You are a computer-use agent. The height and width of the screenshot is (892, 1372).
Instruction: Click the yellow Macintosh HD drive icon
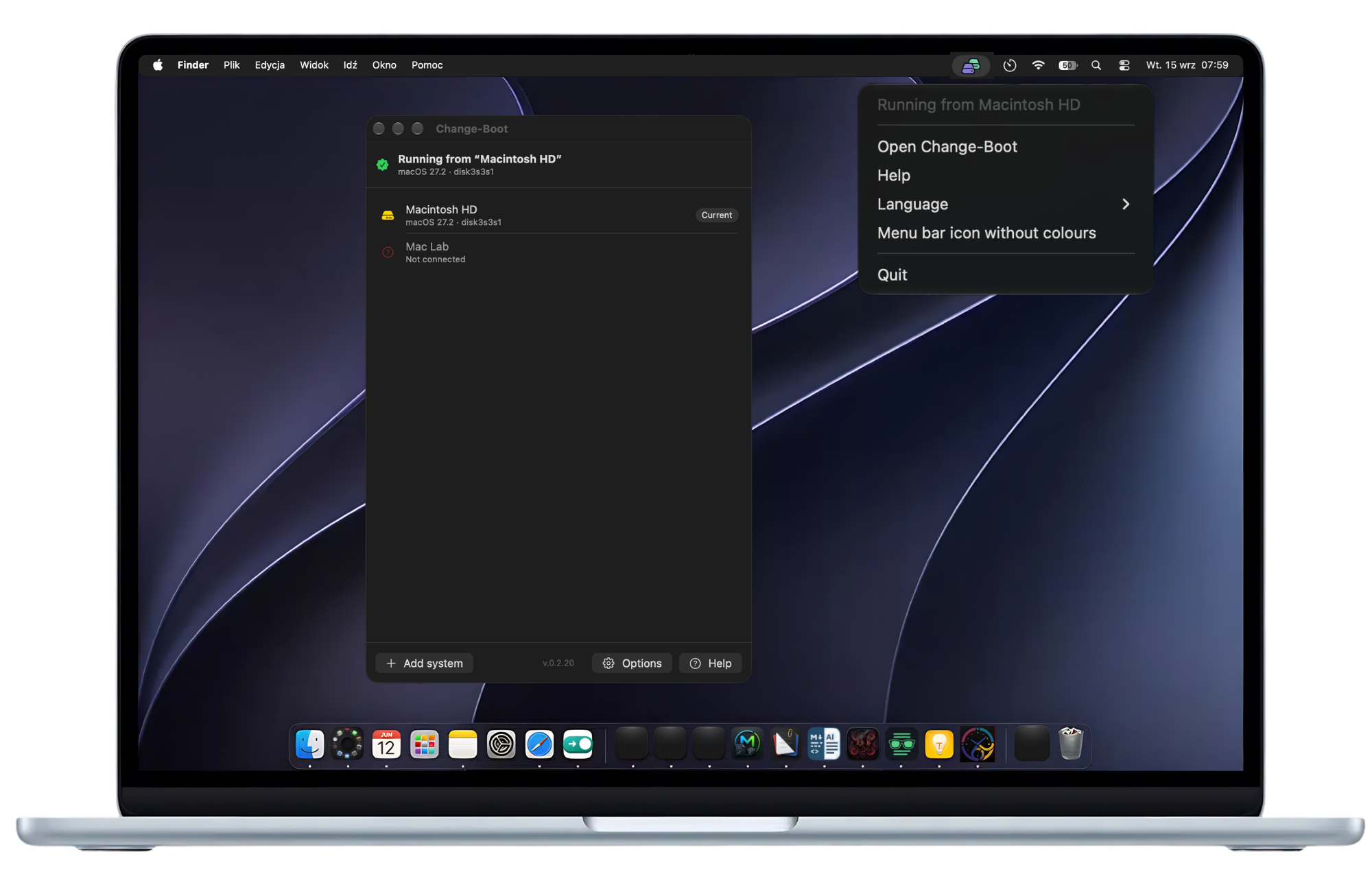tap(388, 215)
